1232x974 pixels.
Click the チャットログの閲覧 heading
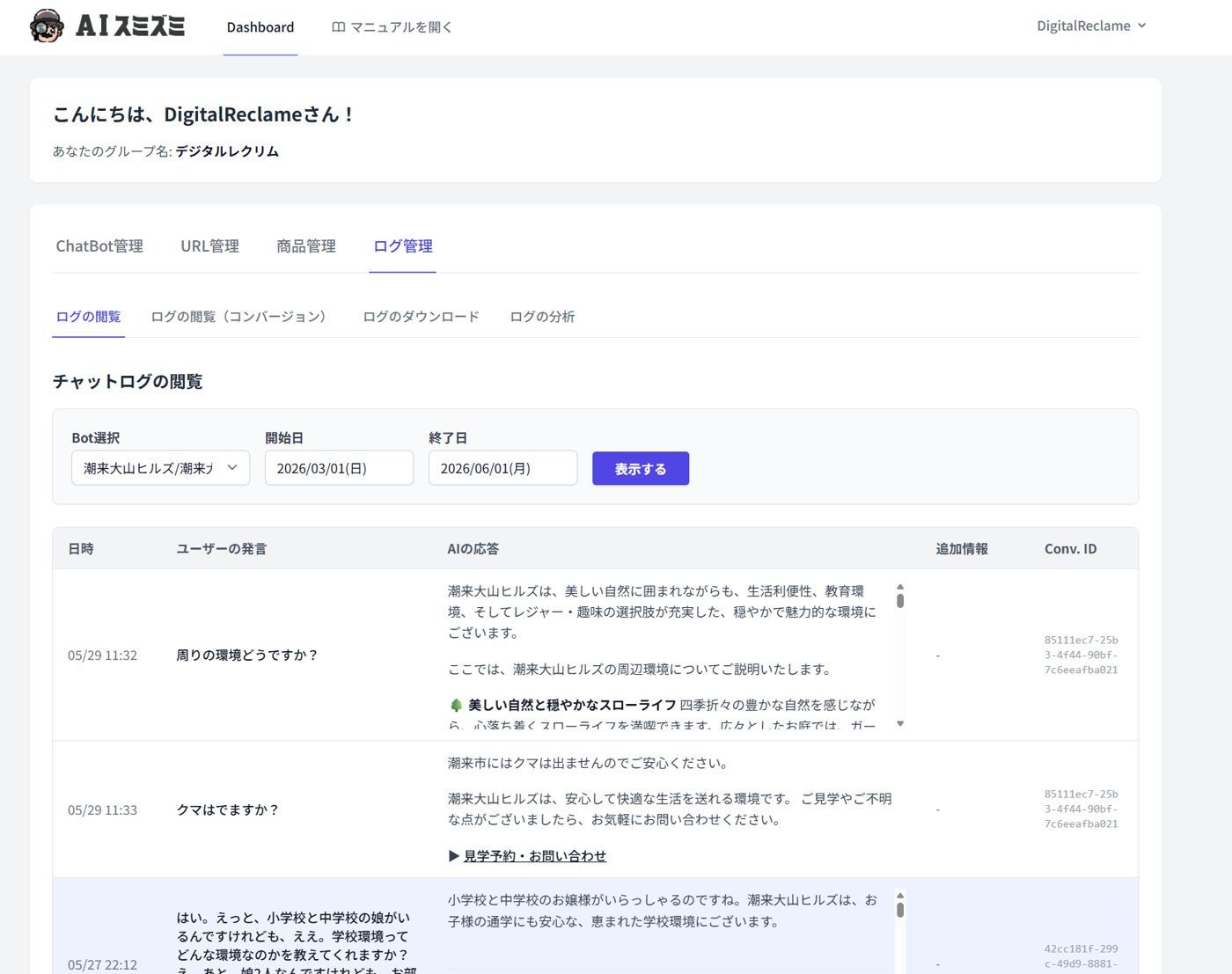pos(128,382)
